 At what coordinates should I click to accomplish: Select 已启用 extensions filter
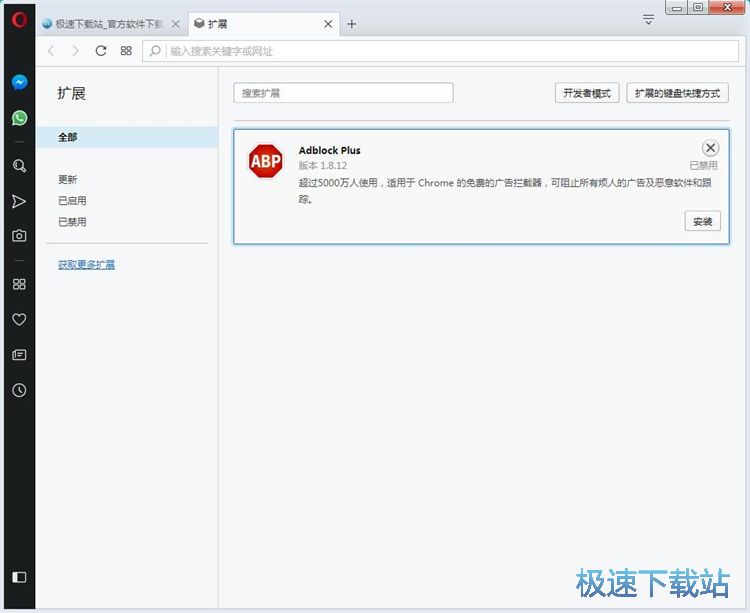pyautogui.click(x=72, y=200)
